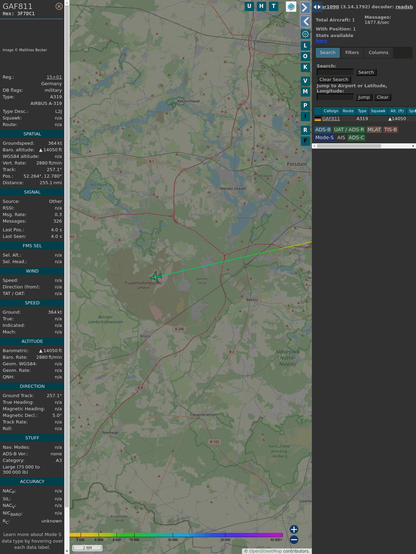416x554 pixels.
Task: Close the GAF811 aircraft info panel
Action: 59,6
